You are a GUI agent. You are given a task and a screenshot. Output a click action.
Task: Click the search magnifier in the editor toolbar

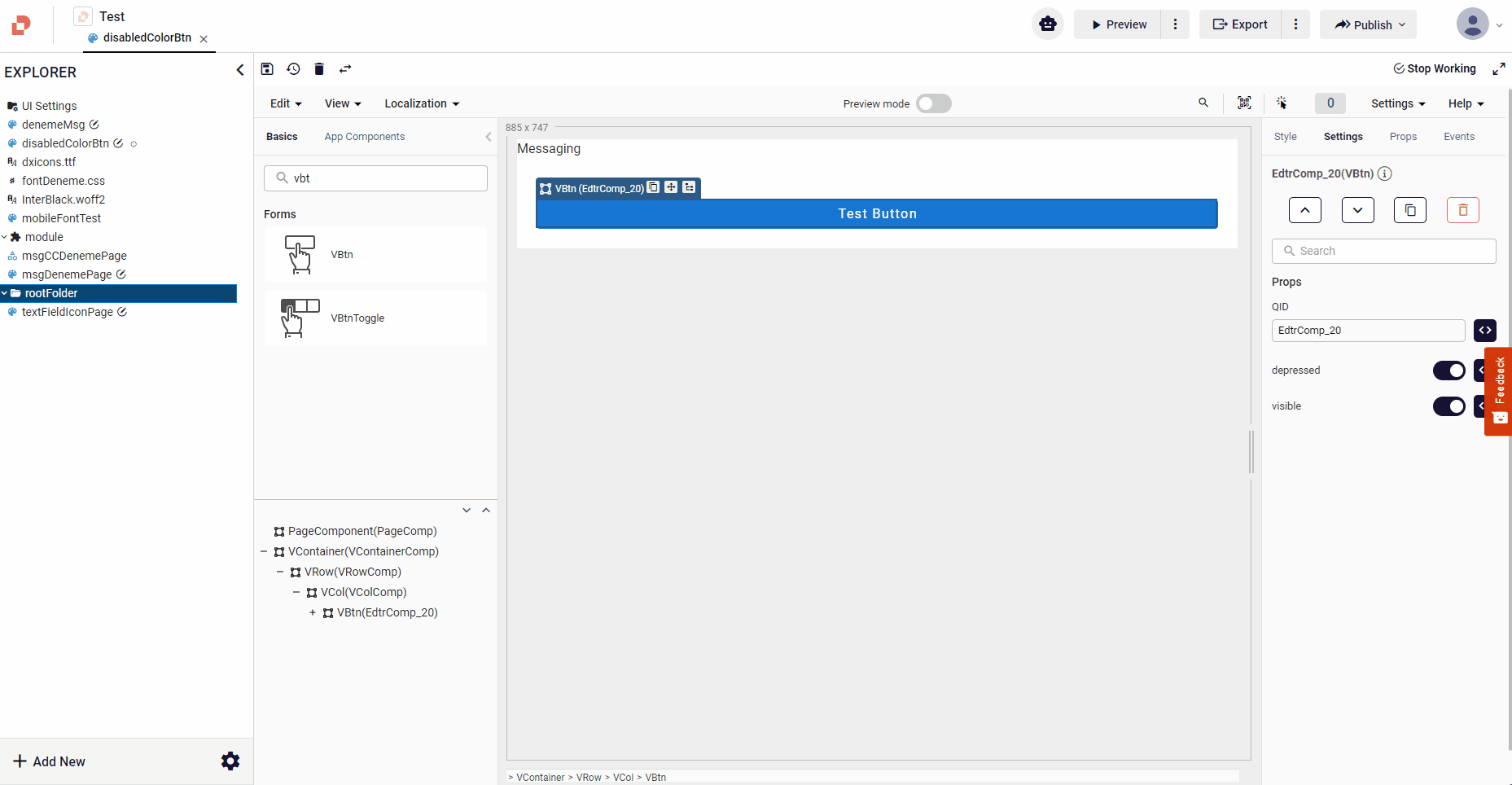tap(1203, 103)
